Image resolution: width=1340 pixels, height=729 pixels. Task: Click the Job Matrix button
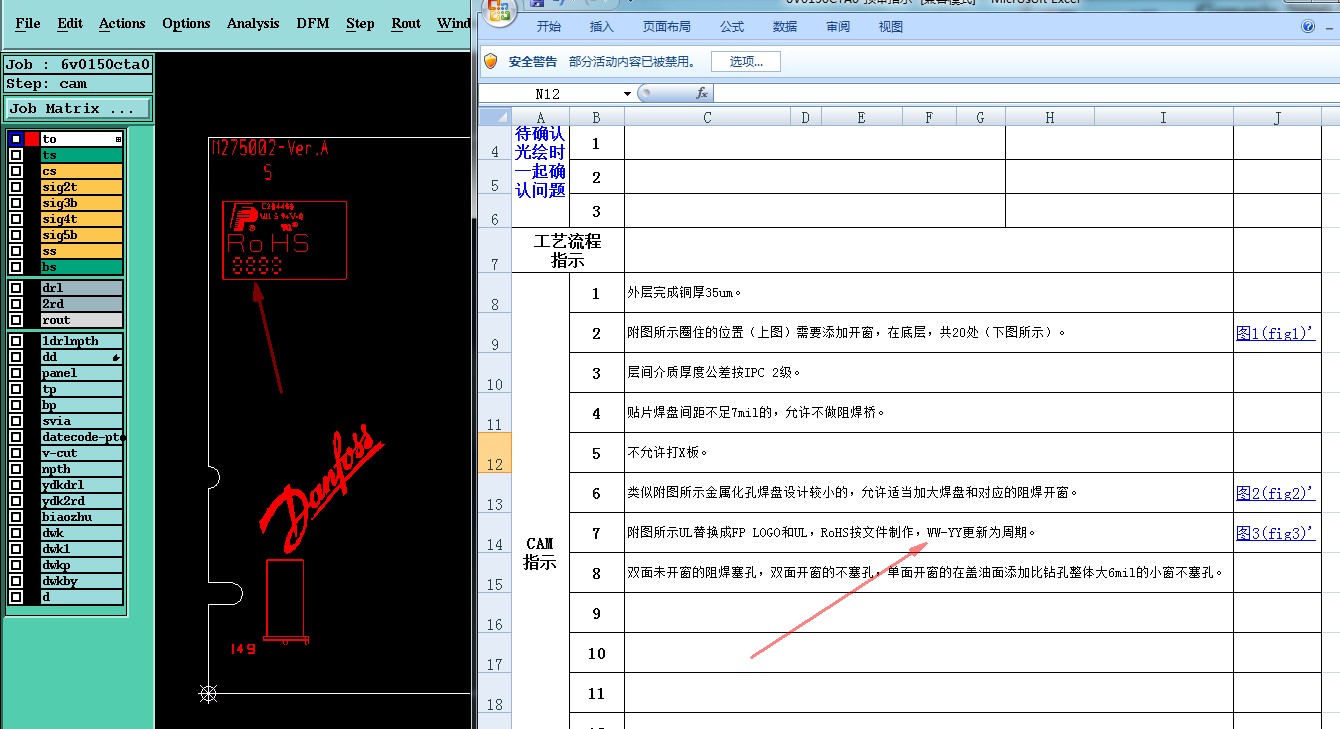coord(79,108)
